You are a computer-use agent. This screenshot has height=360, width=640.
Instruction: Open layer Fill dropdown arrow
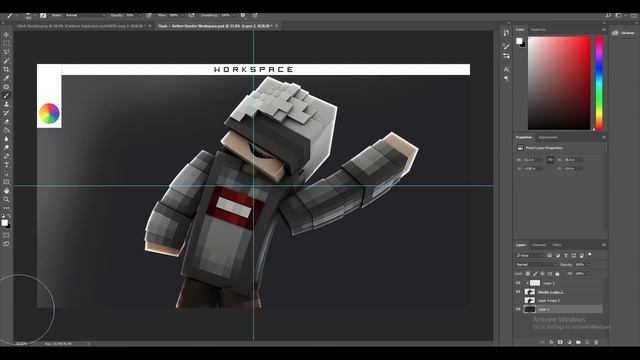[588, 273]
